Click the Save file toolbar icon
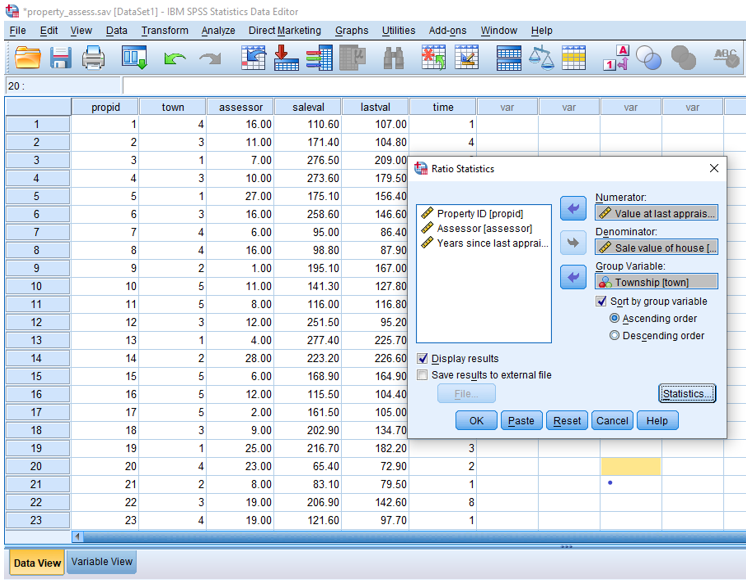 (x=60, y=59)
